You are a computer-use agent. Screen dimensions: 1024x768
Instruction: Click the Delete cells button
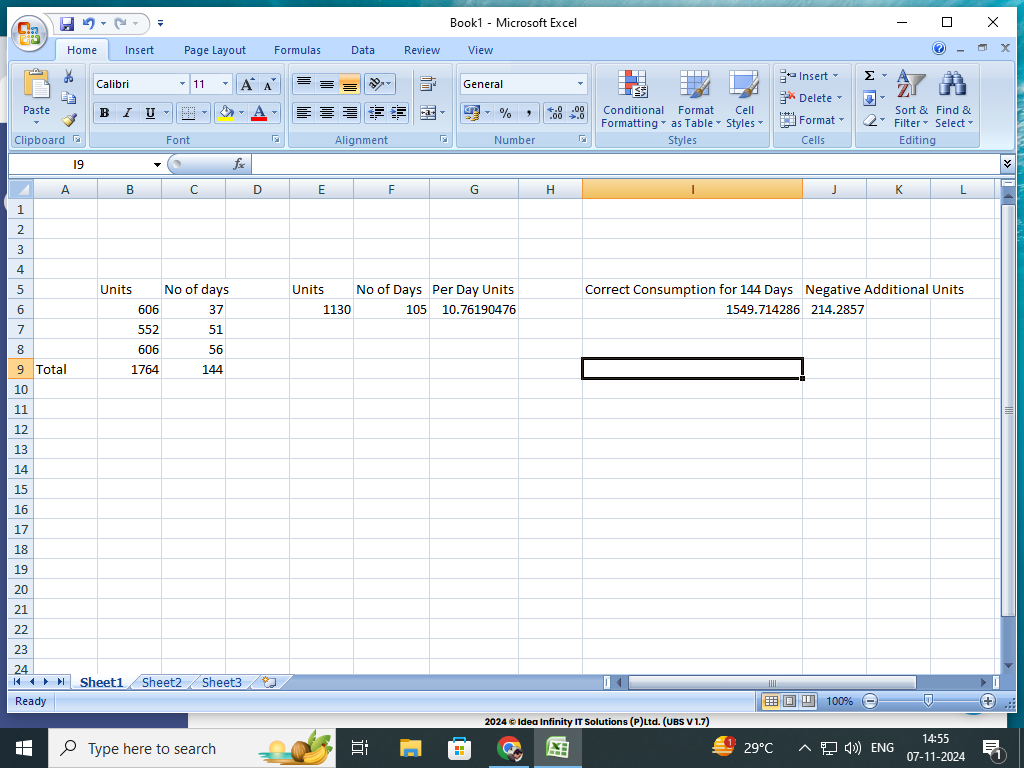pos(811,98)
